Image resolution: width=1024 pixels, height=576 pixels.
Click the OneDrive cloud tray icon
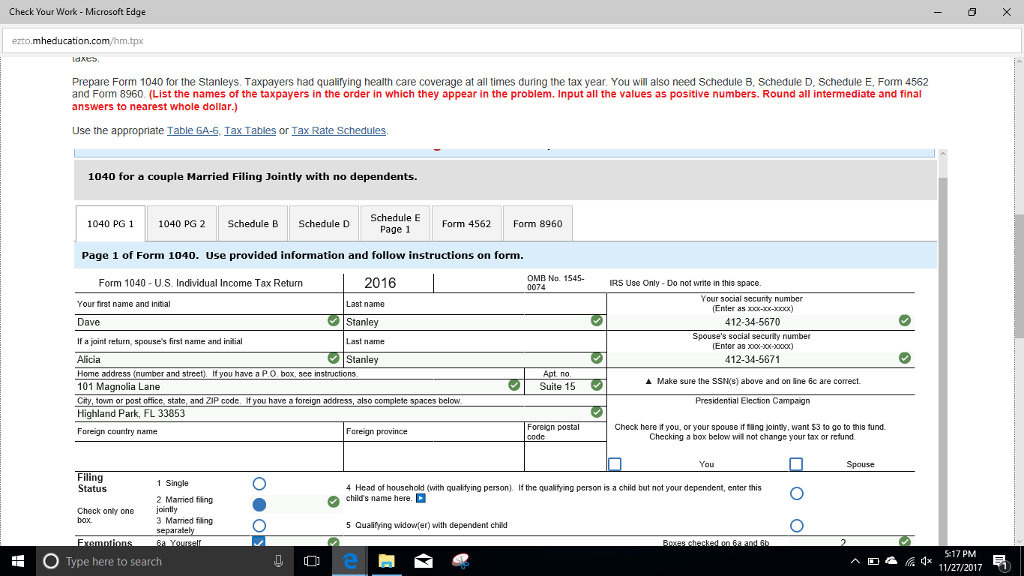[x=891, y=561]
